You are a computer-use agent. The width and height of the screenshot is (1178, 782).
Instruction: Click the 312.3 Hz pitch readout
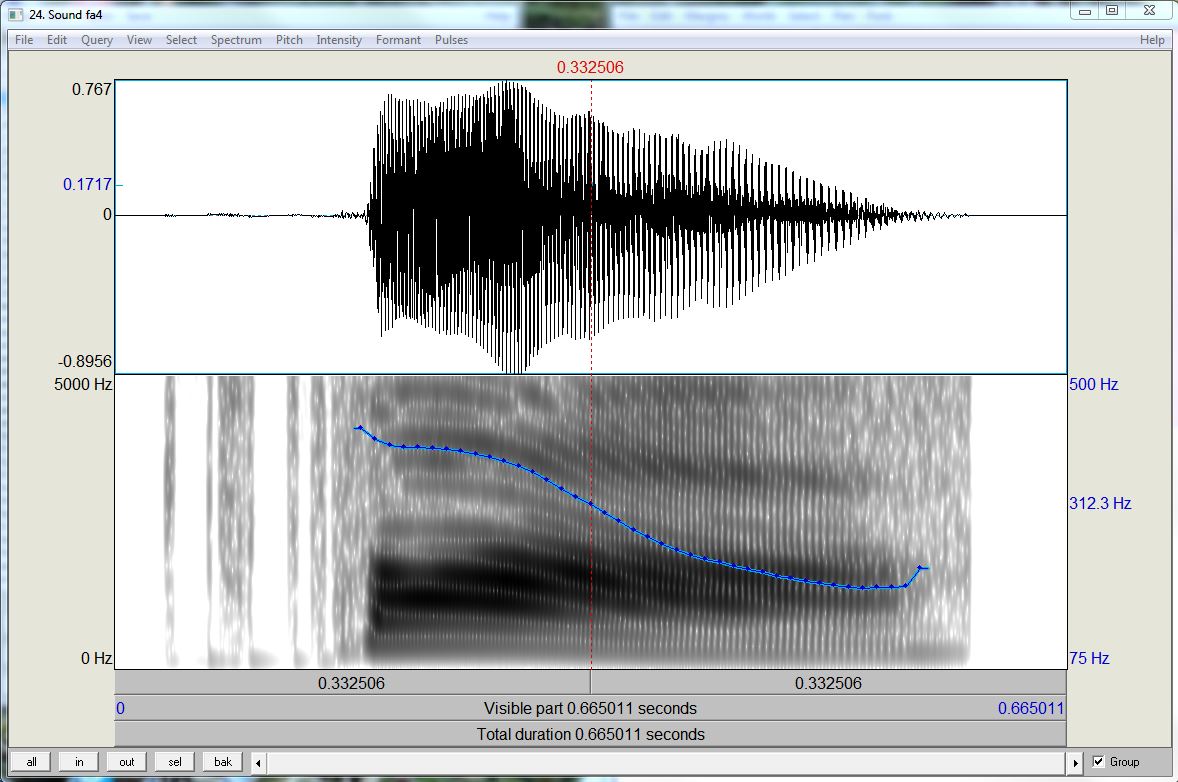pos(1100,503)
